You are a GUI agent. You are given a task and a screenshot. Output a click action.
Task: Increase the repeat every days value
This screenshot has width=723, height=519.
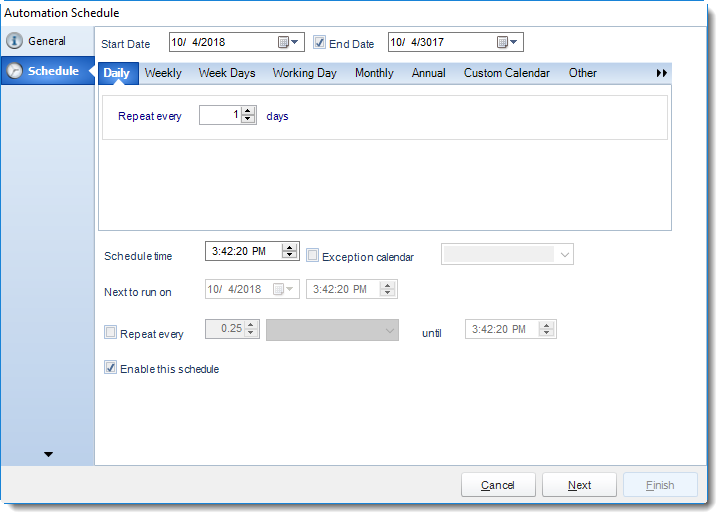pos(248,111)
